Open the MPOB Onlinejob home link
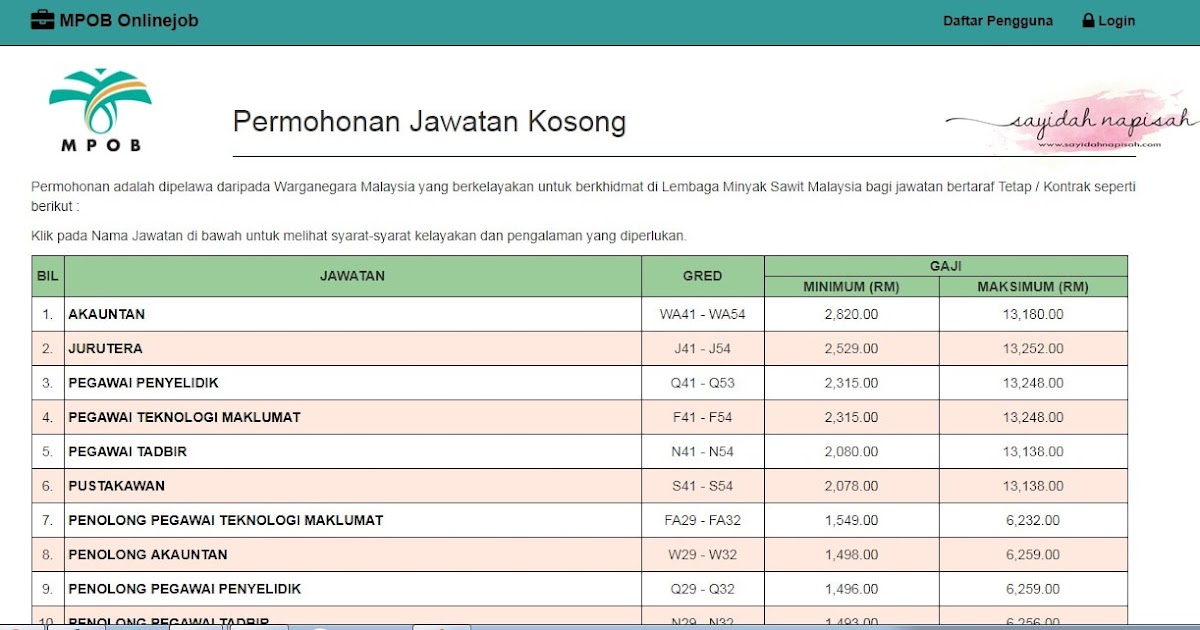This screenshot has height=630, width=1200. pyautogui.click(x=115, y=20)
